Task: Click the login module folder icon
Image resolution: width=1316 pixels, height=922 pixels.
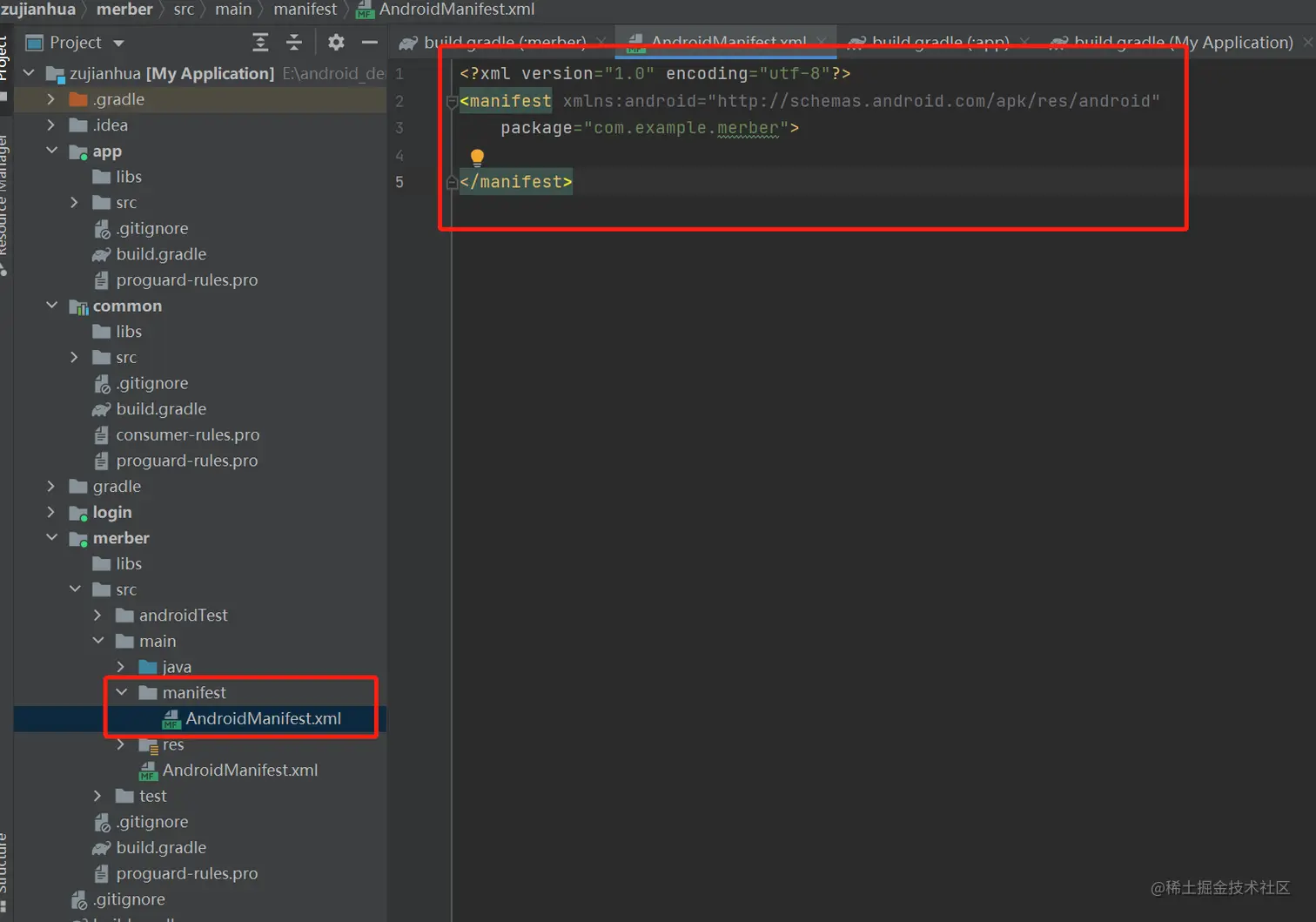Action: click(x=78, y=513)
